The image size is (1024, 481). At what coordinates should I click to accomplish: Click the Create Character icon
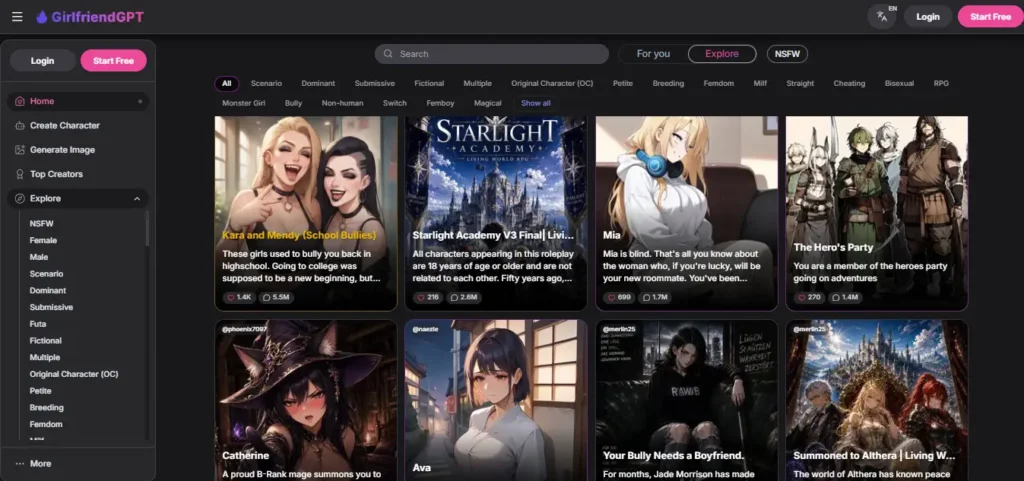20,125
